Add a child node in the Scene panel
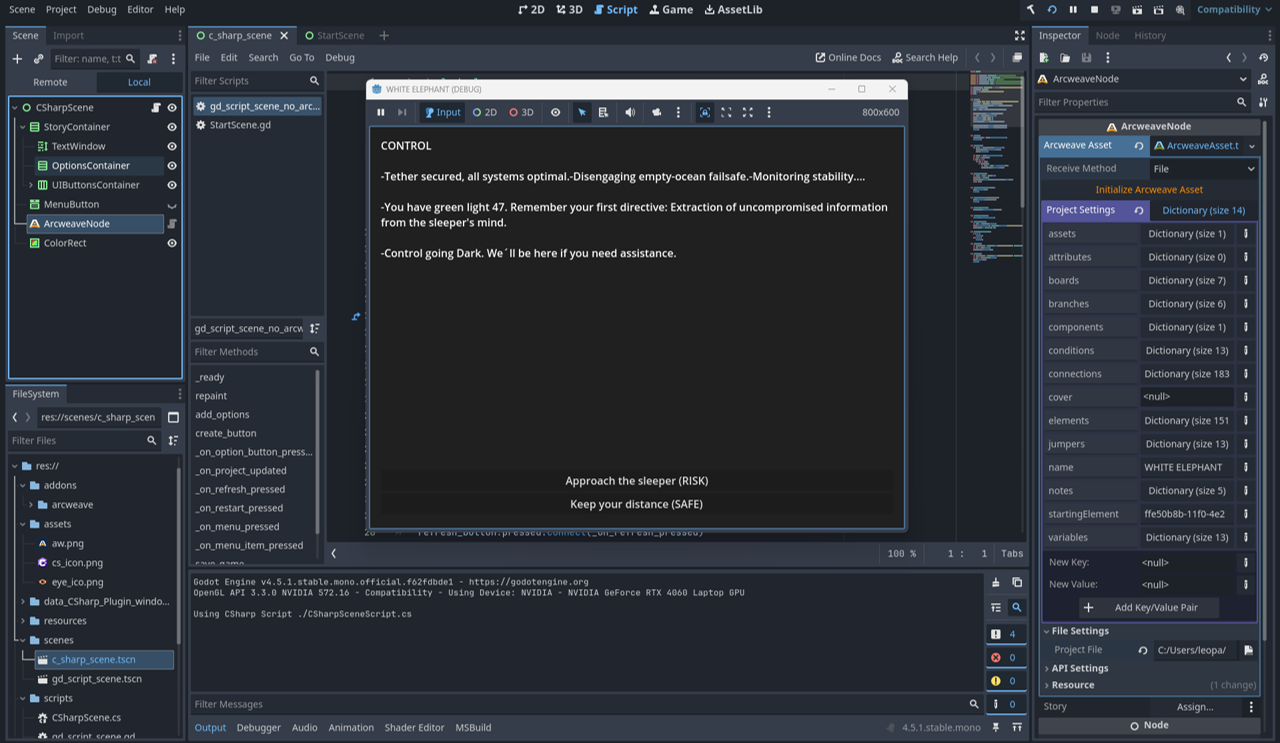The image size is (1280, 743). tap(17, 59)
